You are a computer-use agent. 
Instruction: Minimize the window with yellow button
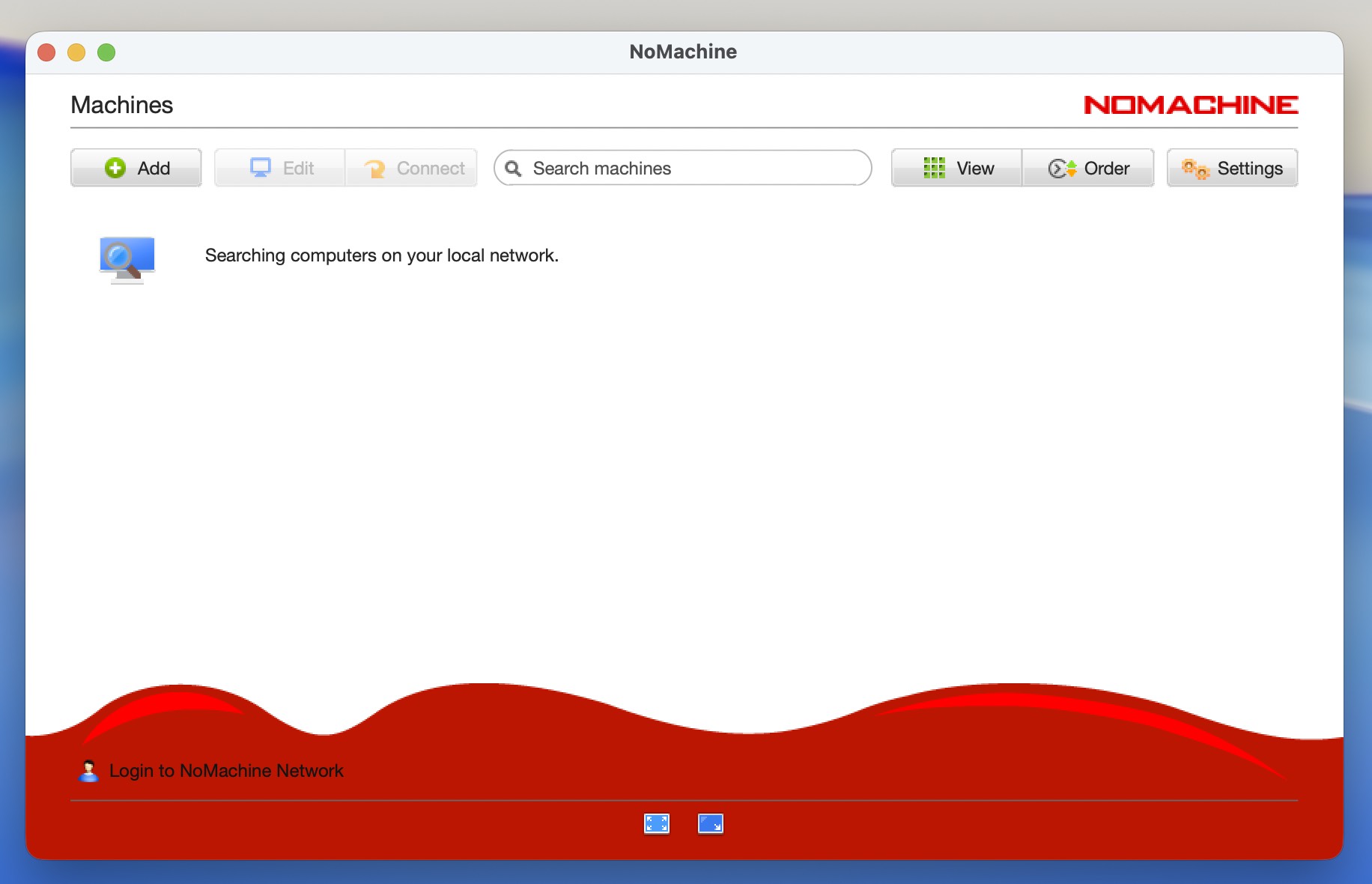pyautogui.click(x=76, y=52)
